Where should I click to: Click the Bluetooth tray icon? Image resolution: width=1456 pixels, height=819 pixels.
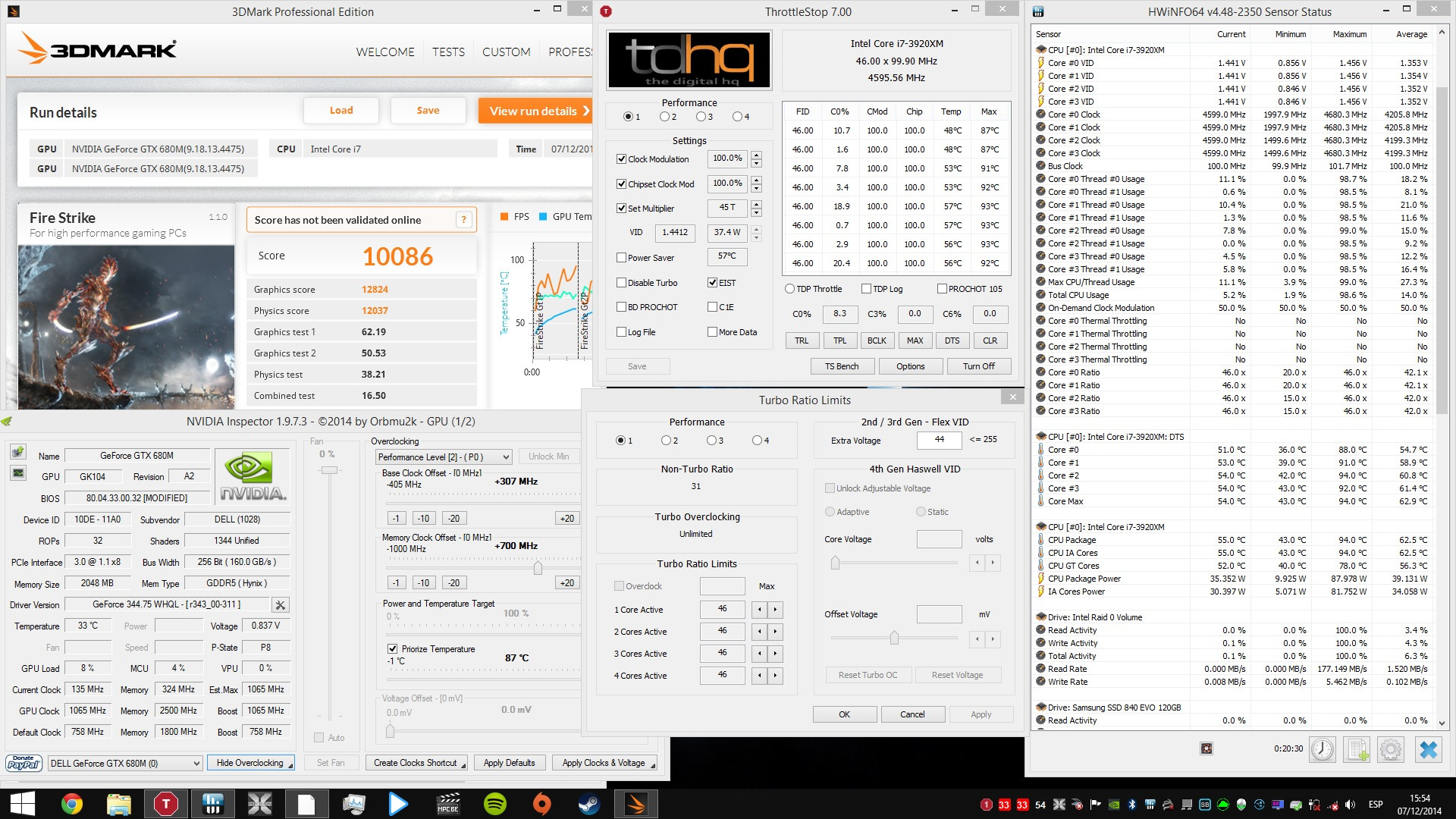(1132, 805)
